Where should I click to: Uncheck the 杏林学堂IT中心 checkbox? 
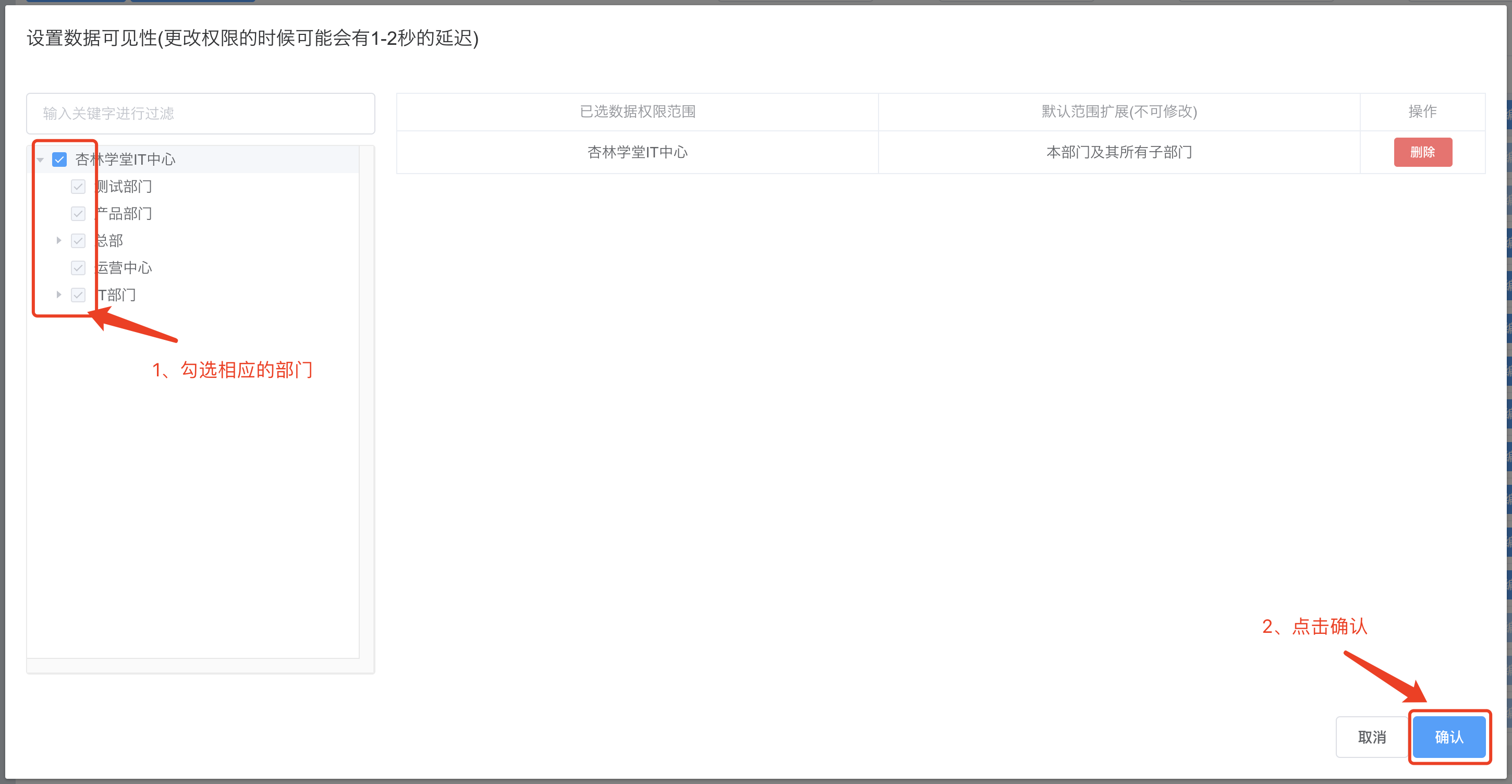click(59, 160)
